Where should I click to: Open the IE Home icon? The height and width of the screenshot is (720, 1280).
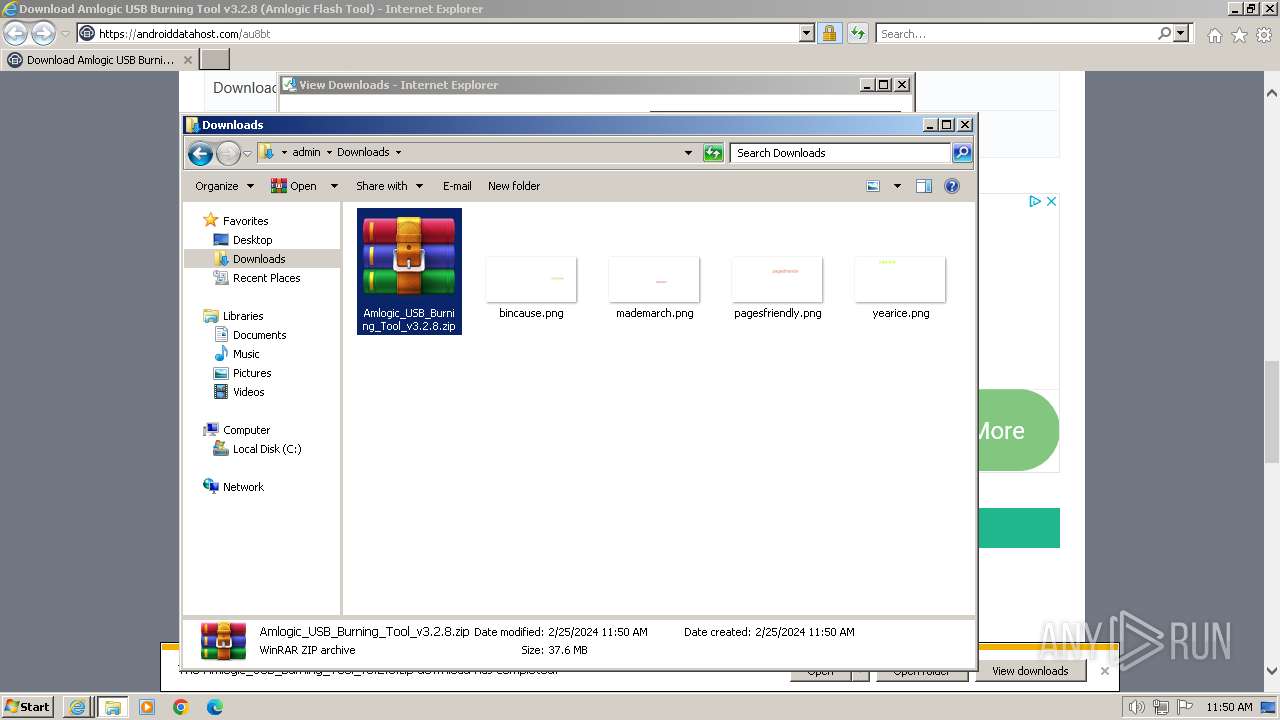[1214, 35]
